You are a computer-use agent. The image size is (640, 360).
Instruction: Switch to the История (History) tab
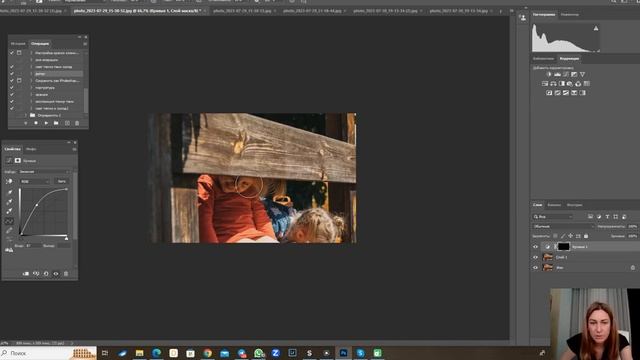(18, 44)
